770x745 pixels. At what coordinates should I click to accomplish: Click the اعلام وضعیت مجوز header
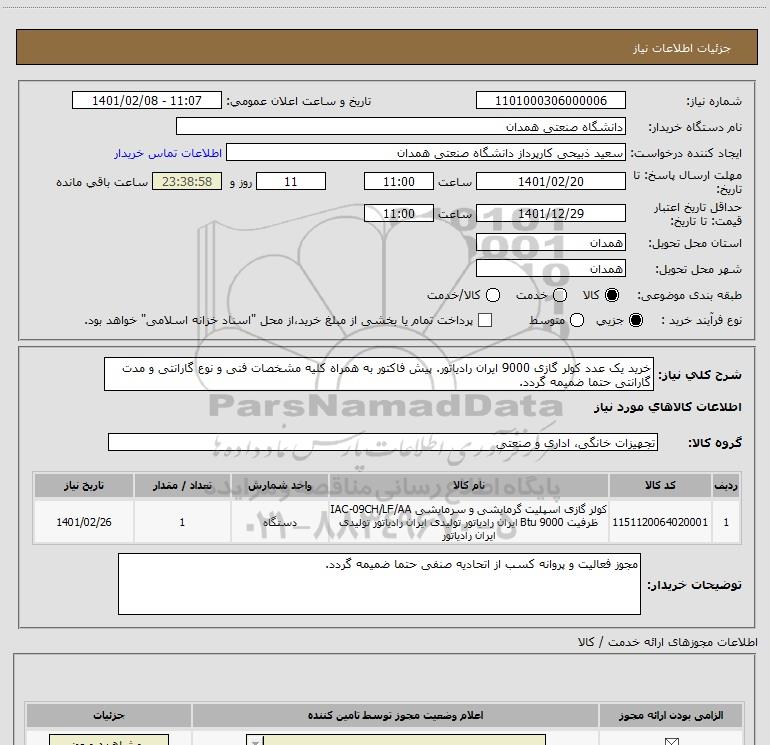tap(395, 715)
